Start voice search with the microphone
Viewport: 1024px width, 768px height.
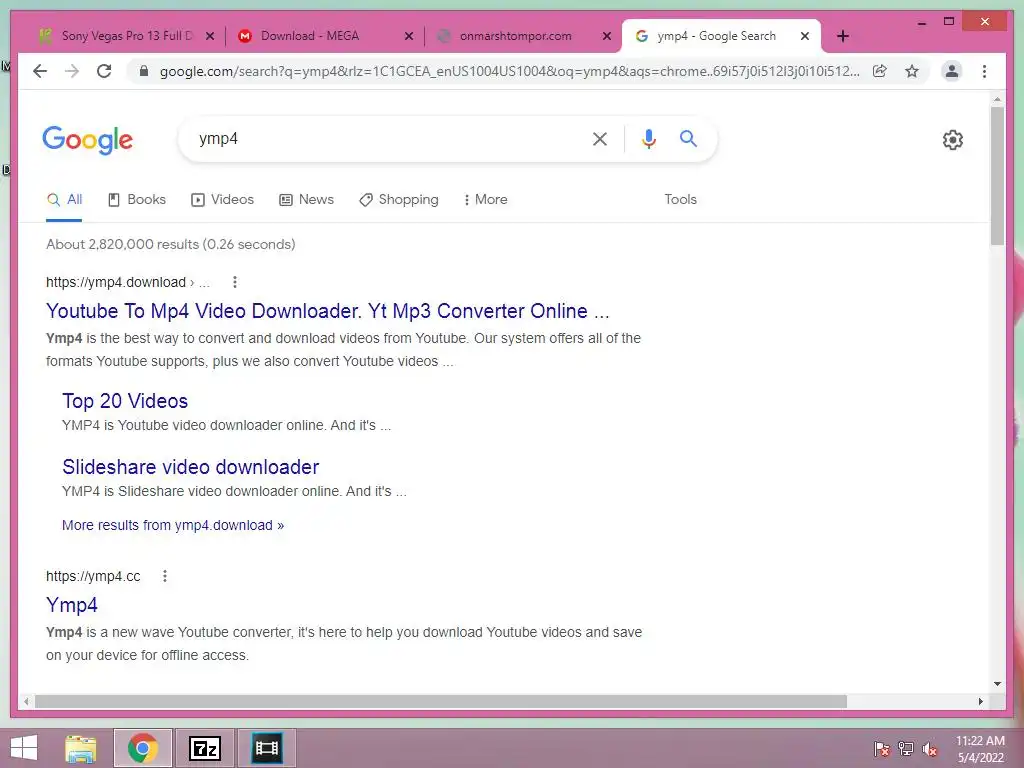pos(648,139)
